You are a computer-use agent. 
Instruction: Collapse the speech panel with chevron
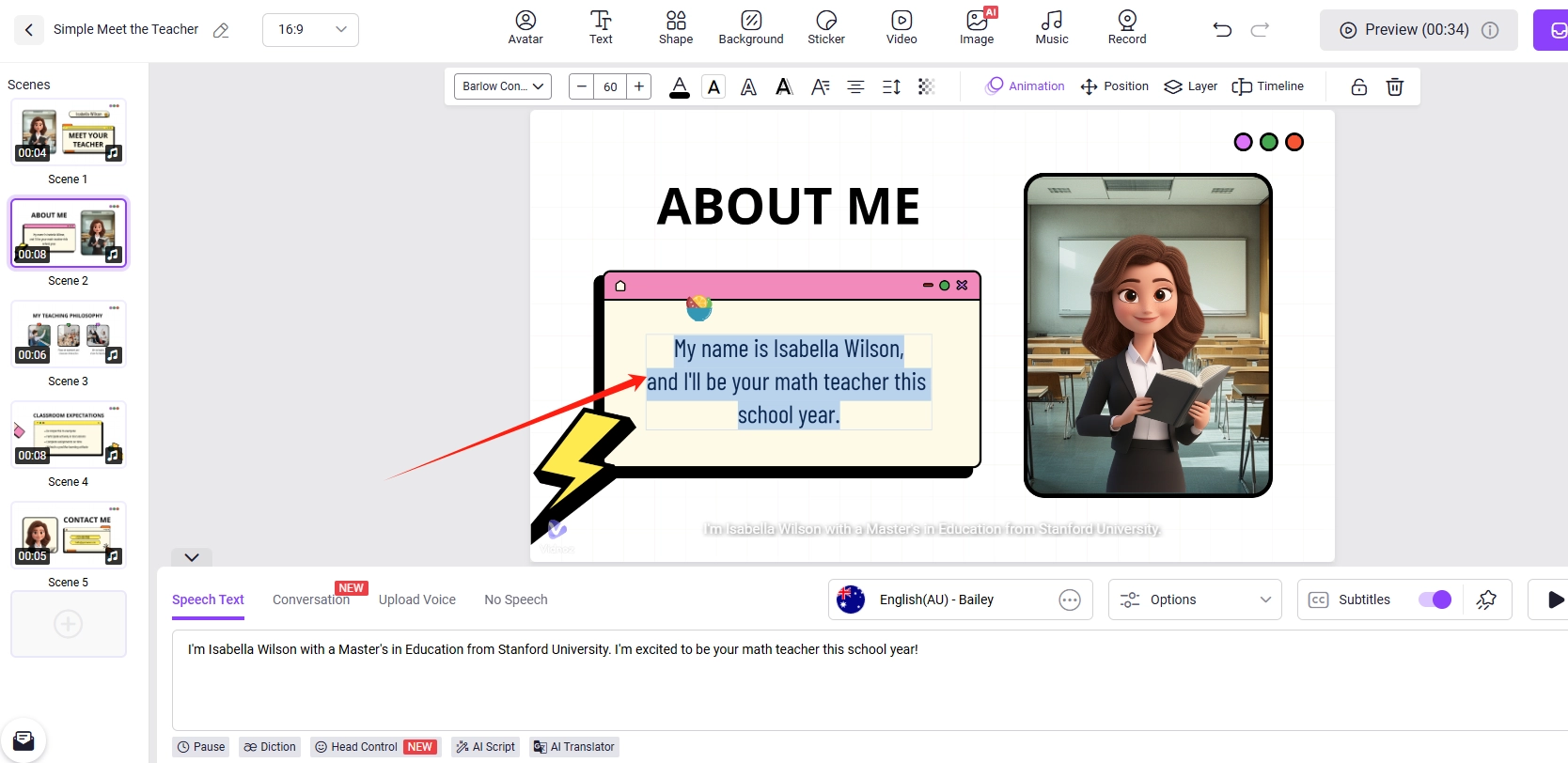click(192, 557)
